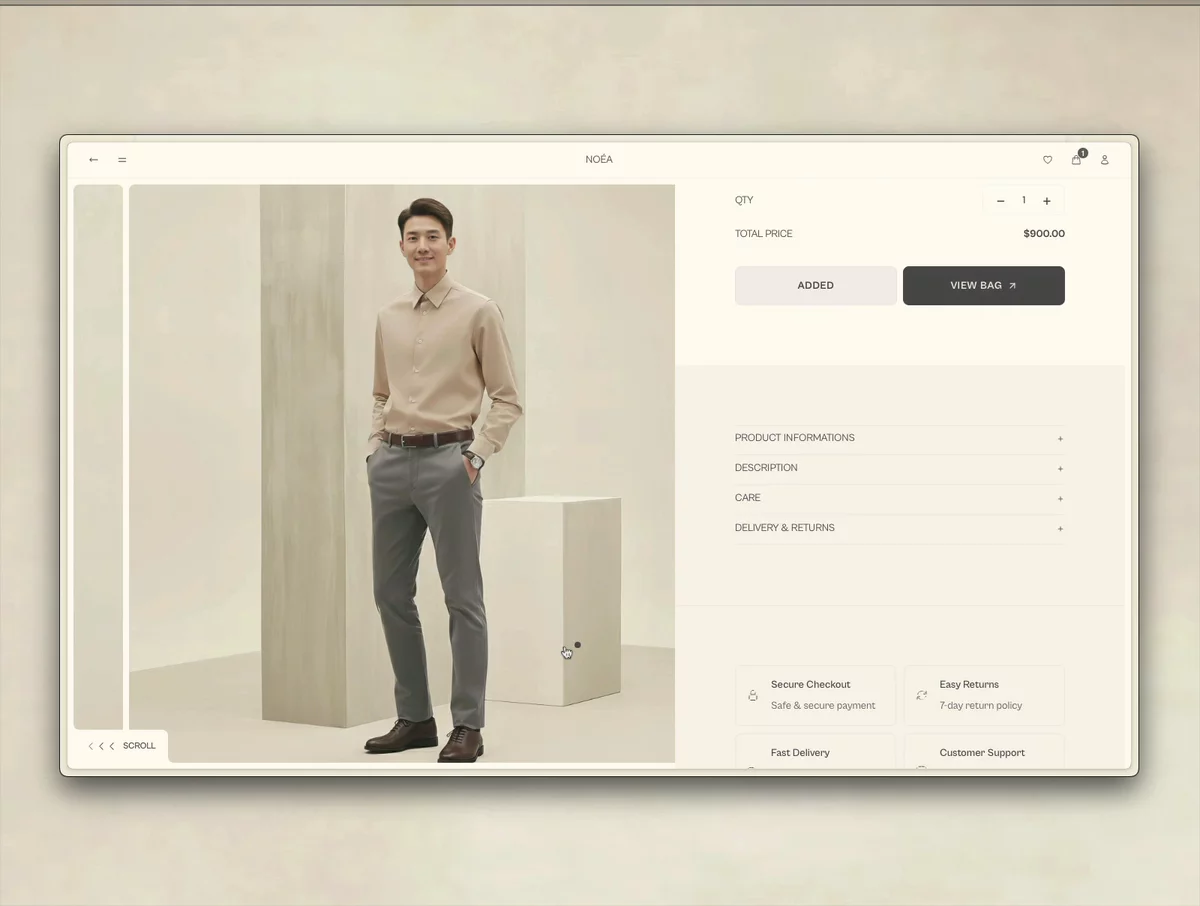Open the shopping bag icon

(1076, 160)
